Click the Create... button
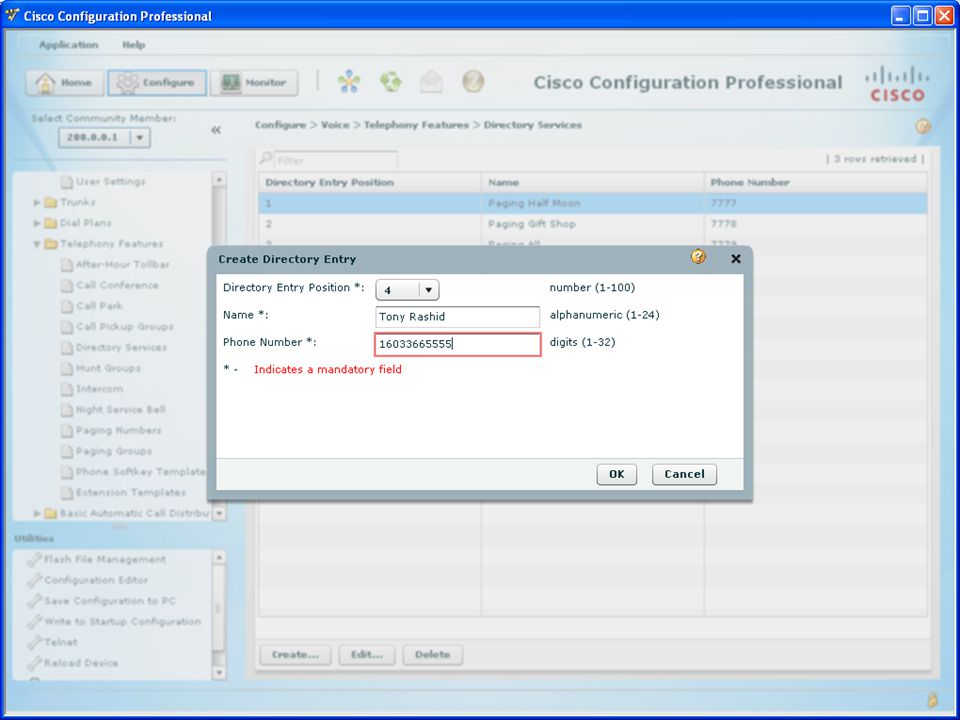Viewport: 960px width, 720px height. [x=295, y=654]
